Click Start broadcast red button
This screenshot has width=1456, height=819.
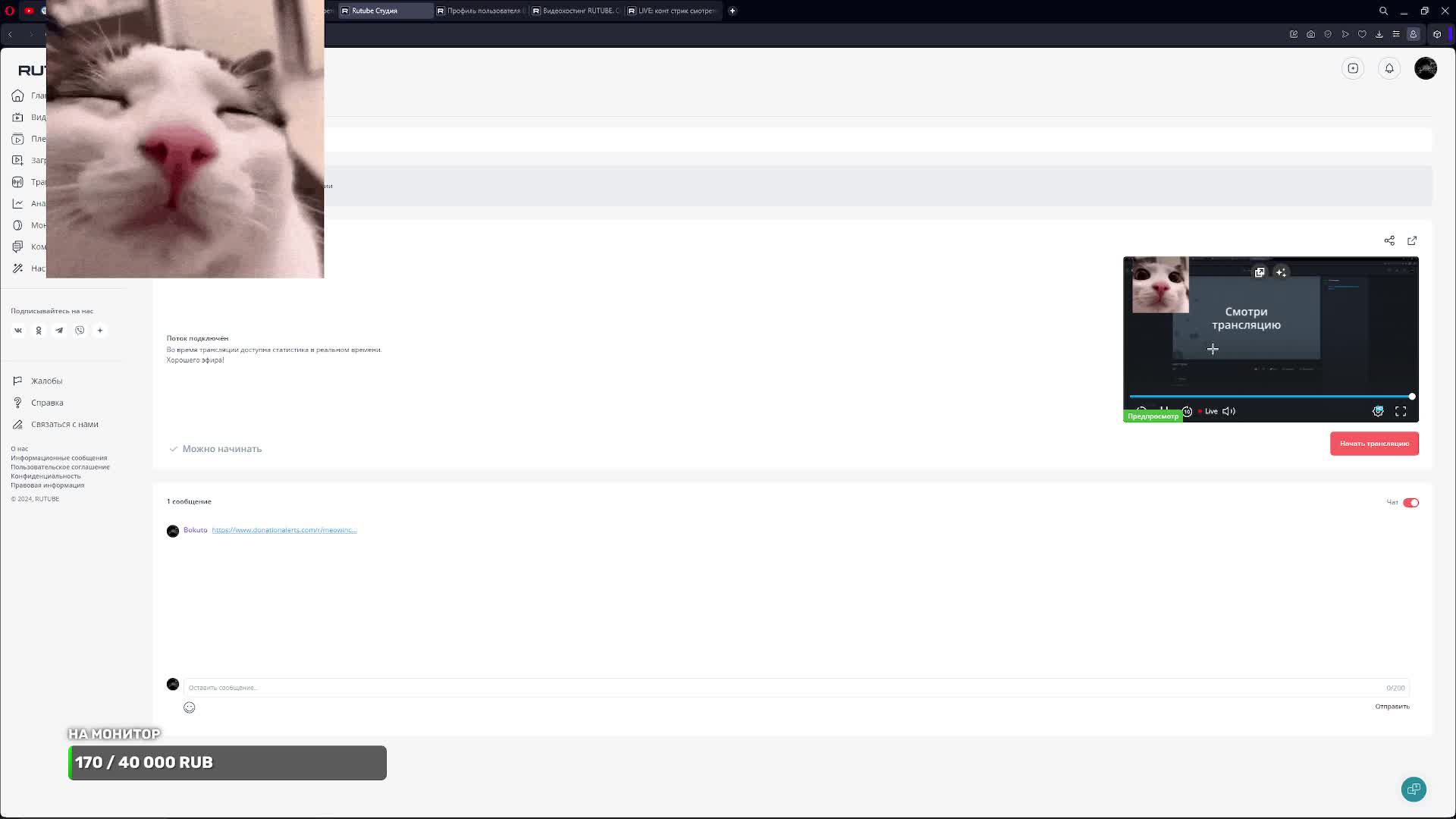click(x=1374, y=444)
